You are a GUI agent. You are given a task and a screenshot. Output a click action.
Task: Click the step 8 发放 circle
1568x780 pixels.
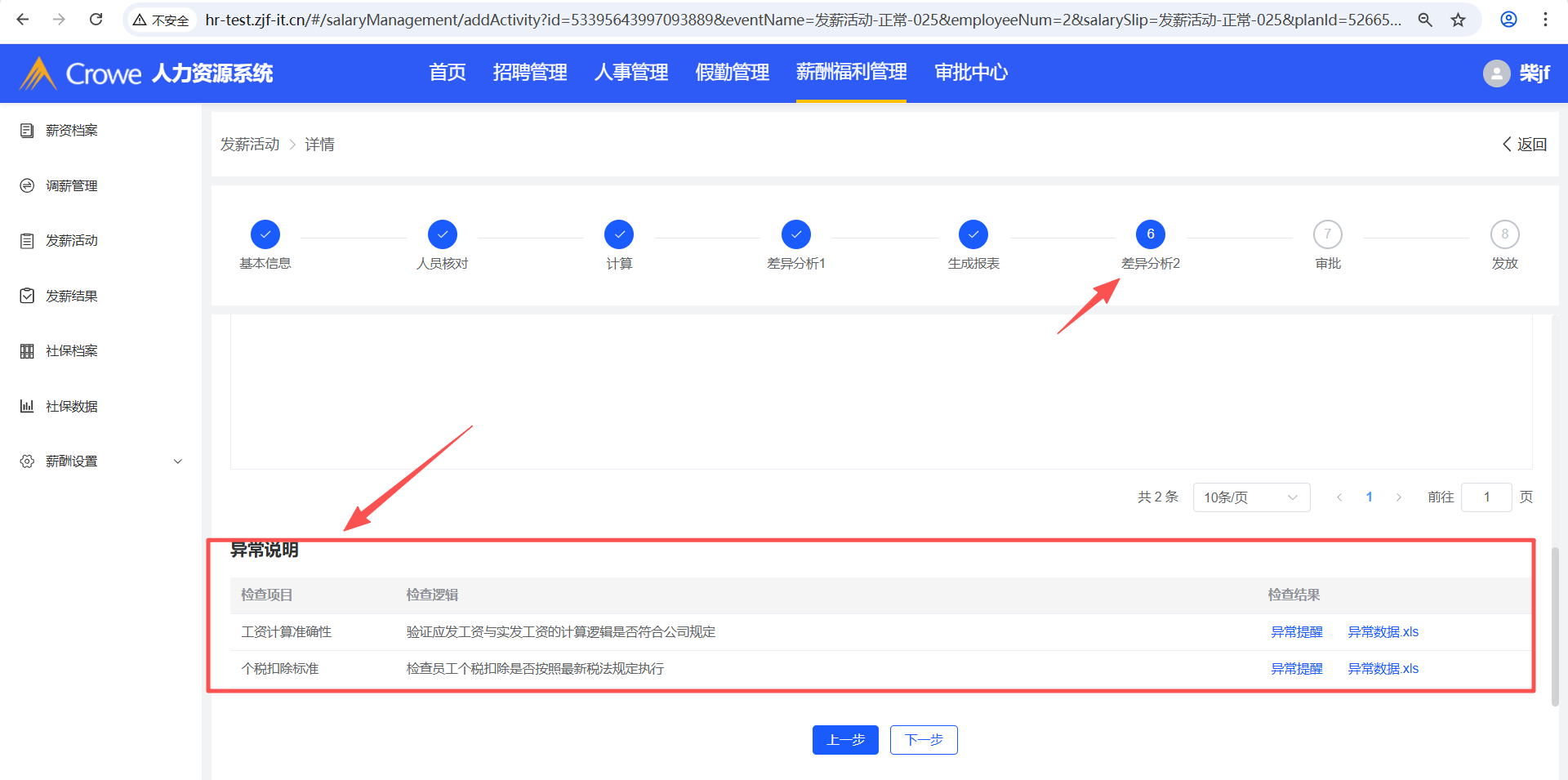pos(1505,234)
